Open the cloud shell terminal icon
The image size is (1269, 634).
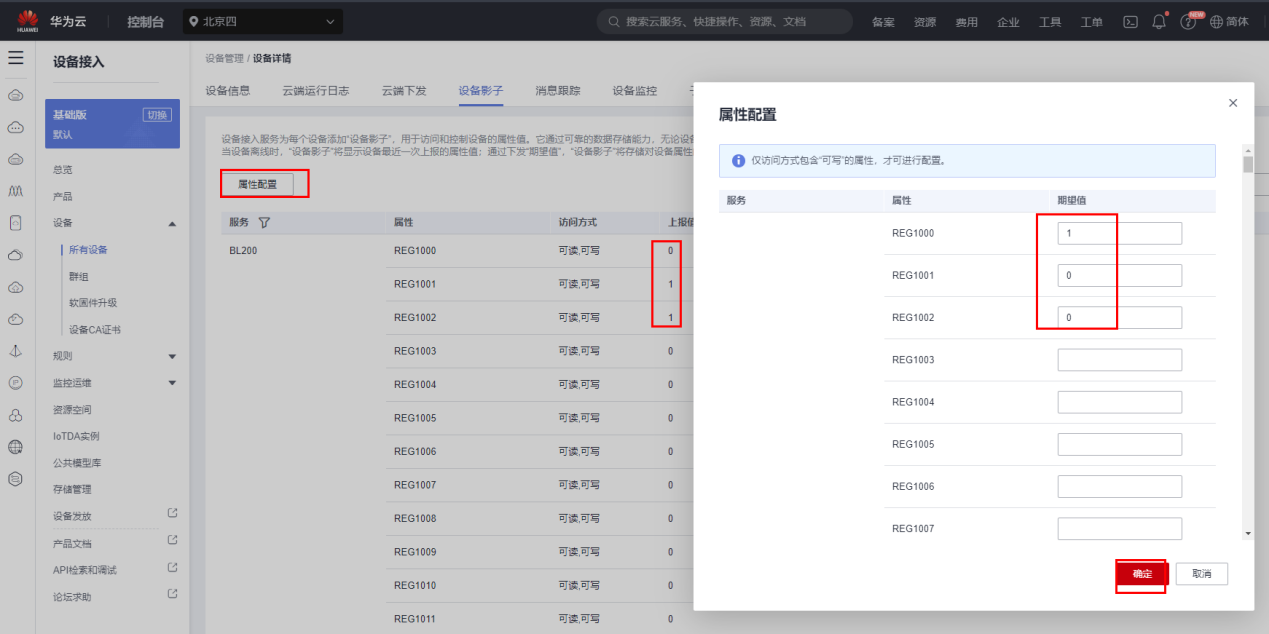click(x=1131, y=21)
